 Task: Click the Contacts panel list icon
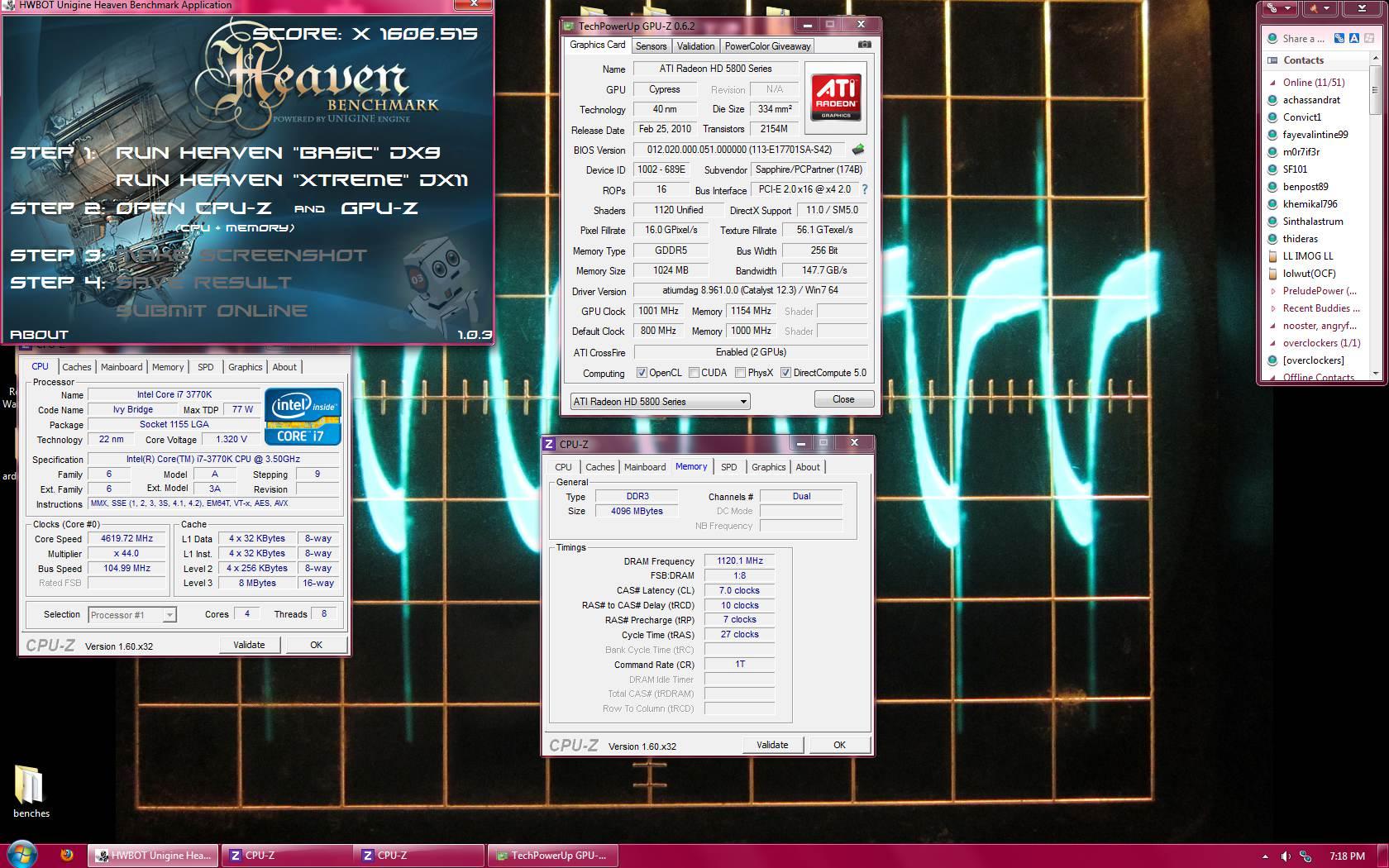click(x=1272, y=60)
